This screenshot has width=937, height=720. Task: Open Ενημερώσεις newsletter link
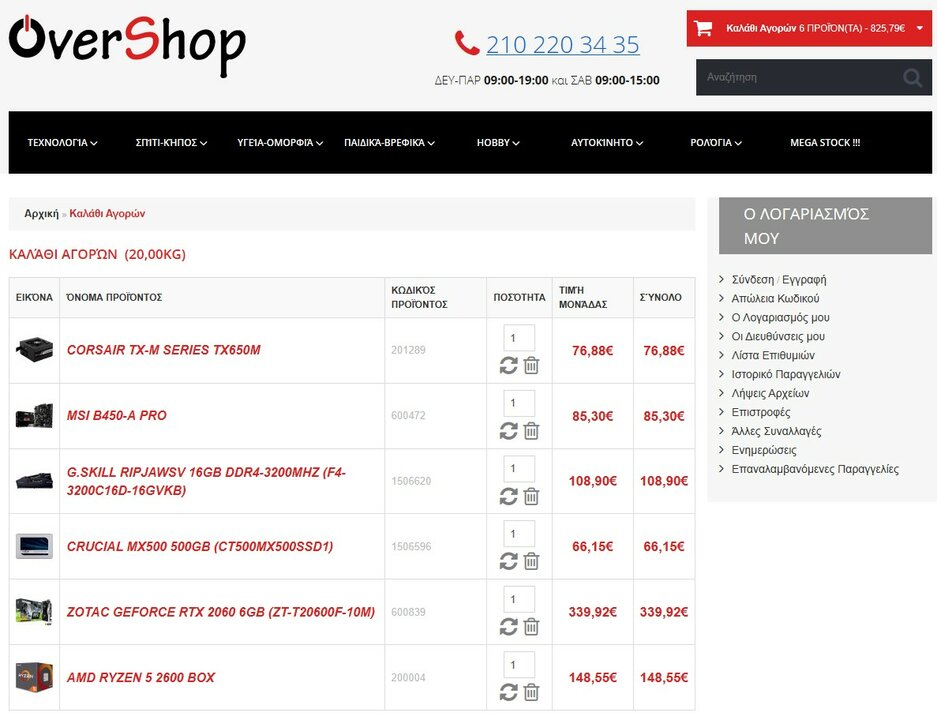764,450
